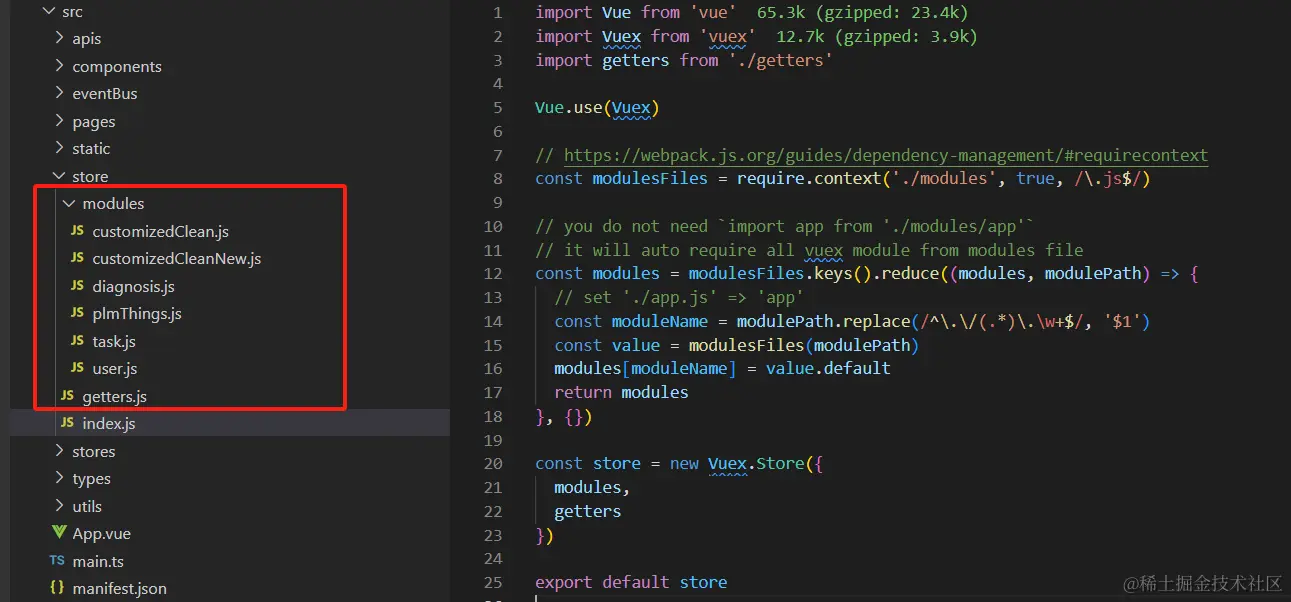Screen dimensions: 1291x602
Task: Click JS icon beside task.js
Action: click(77, 341)
